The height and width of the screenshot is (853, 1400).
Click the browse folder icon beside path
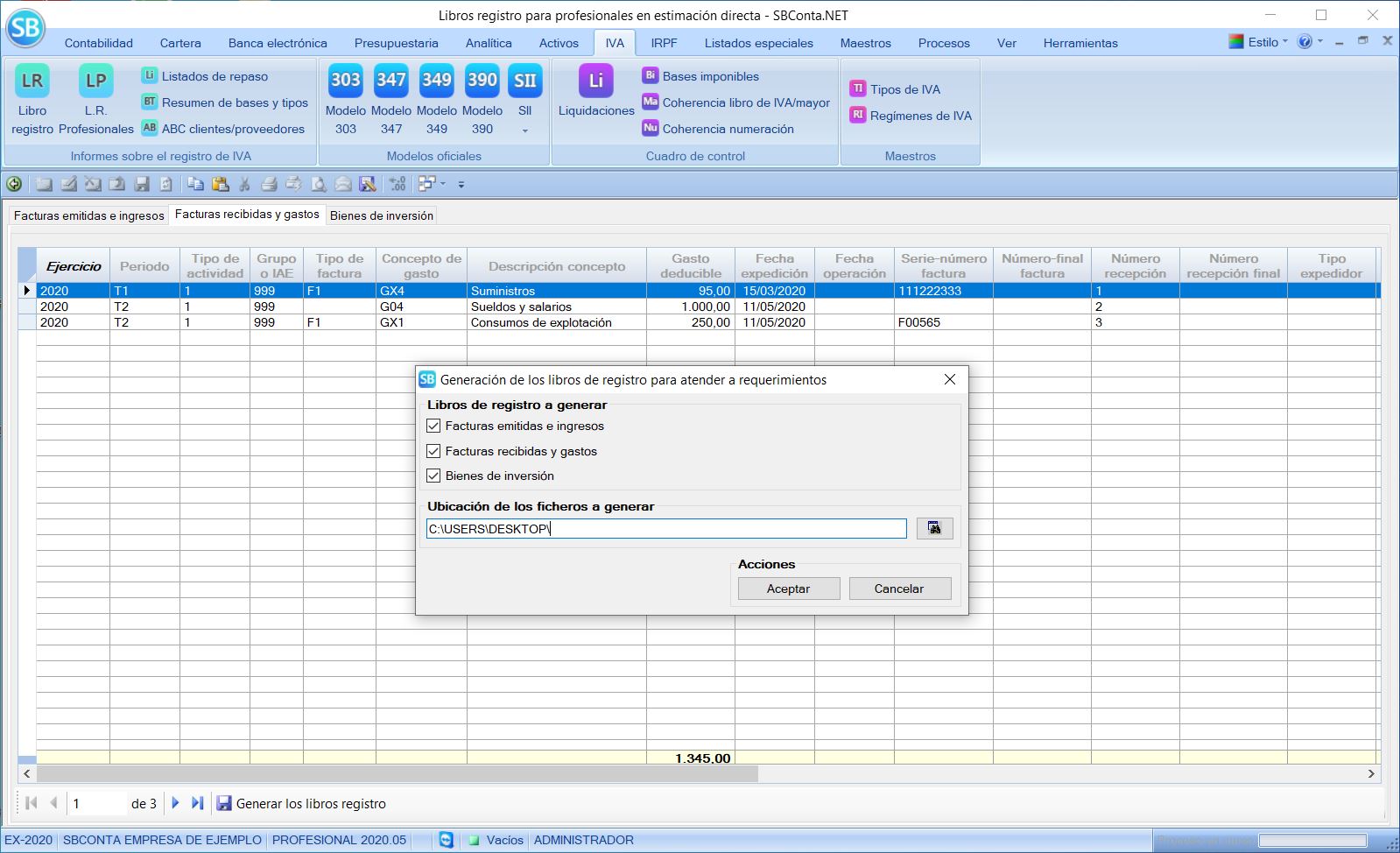point(934,528)
